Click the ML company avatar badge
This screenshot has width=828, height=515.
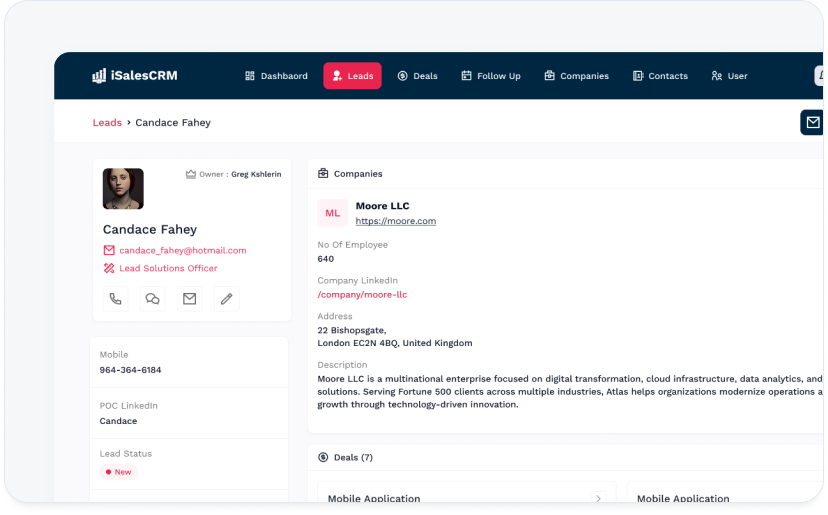(x=333, y=213)
